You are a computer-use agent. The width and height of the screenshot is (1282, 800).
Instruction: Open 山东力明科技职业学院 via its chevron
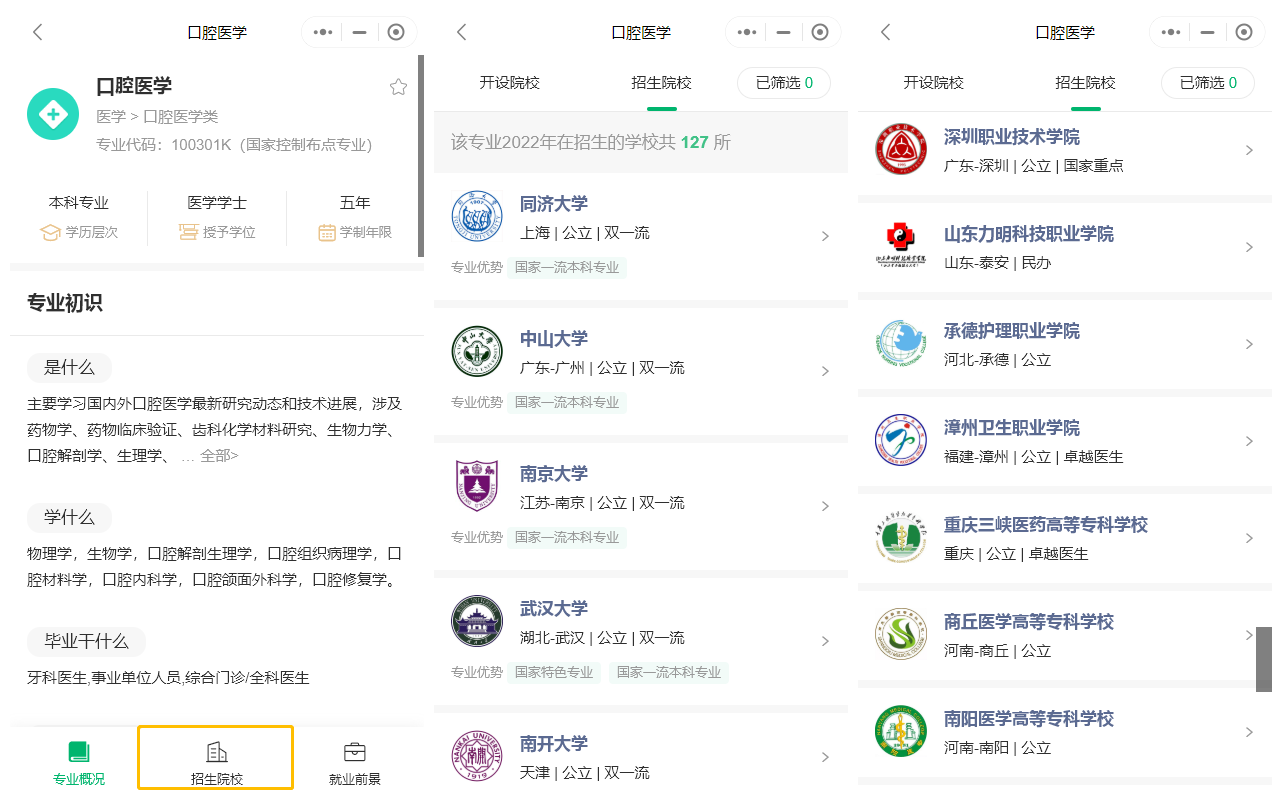tap(1249, 247)
